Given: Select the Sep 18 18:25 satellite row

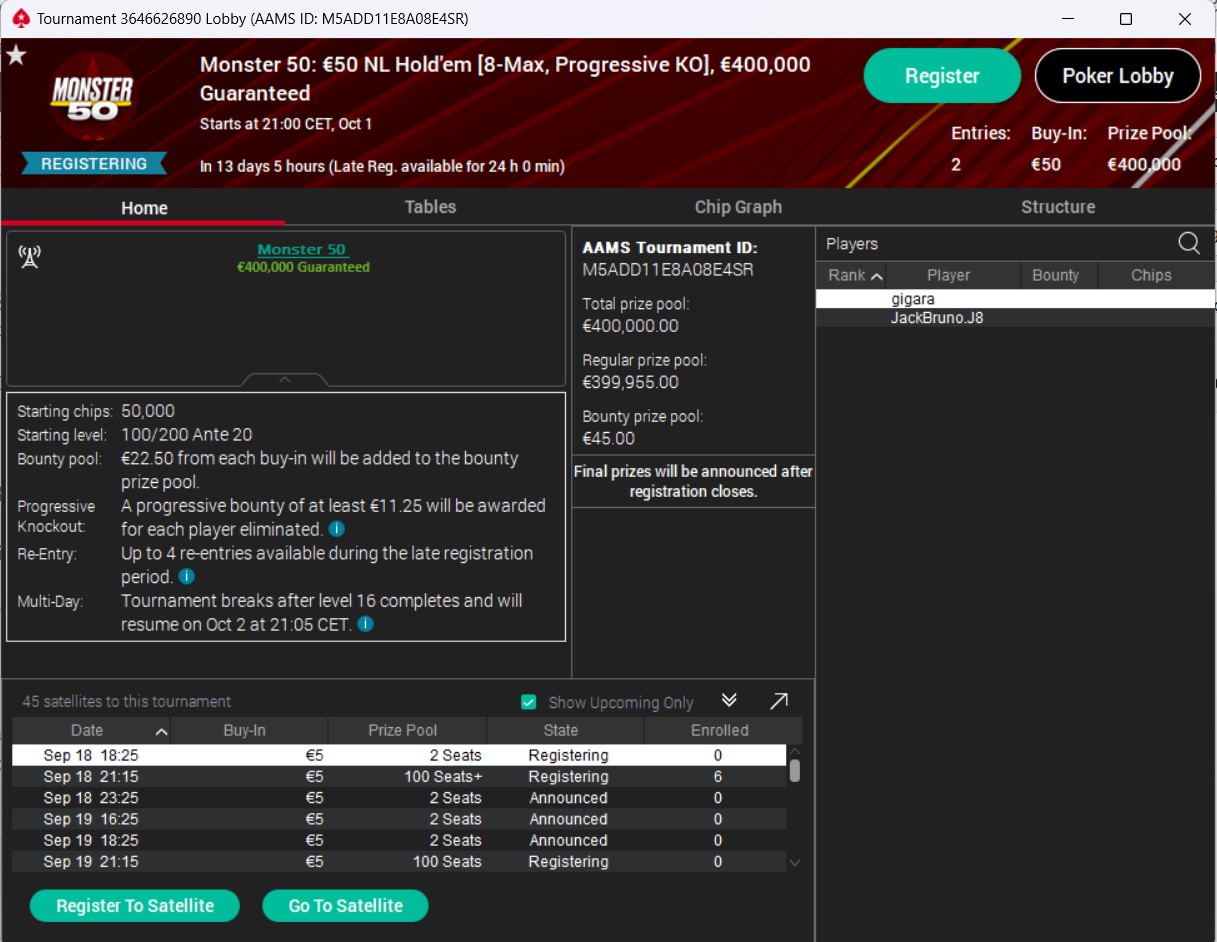Looking at the screenshot, I should (x=399, y=755).
